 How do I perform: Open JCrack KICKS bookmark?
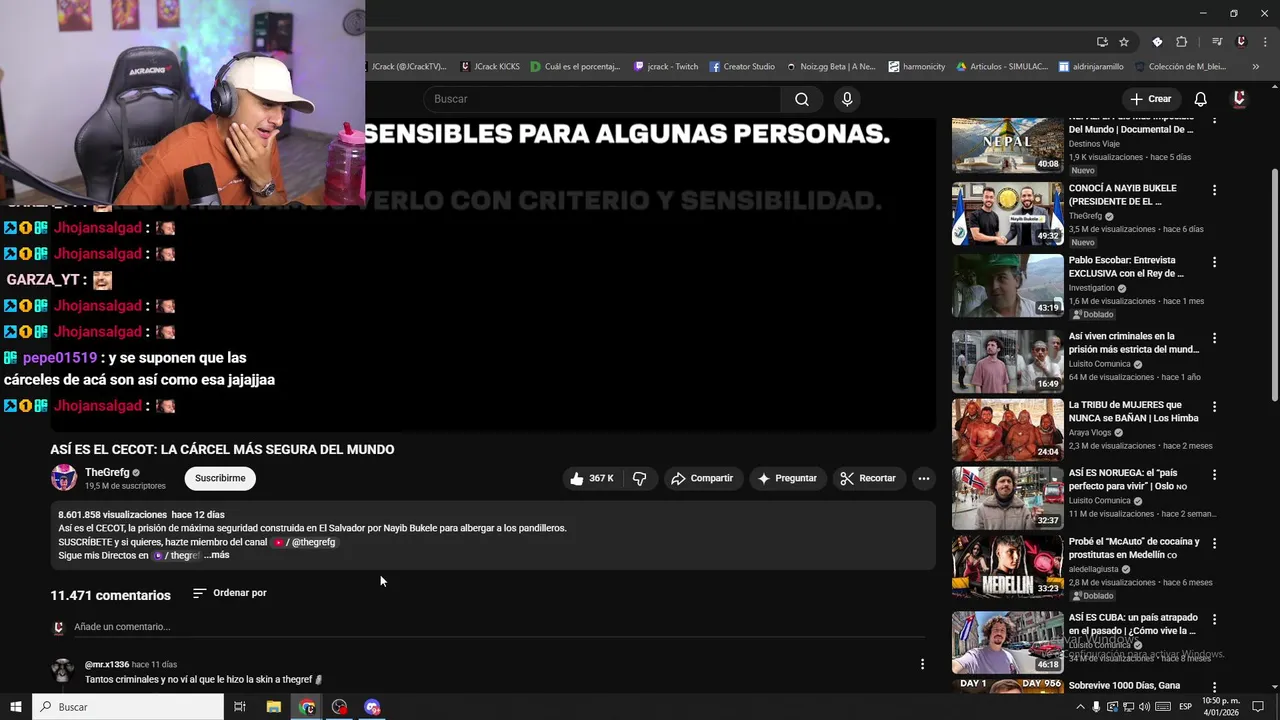pyautogui.click(x=490, y=66)
